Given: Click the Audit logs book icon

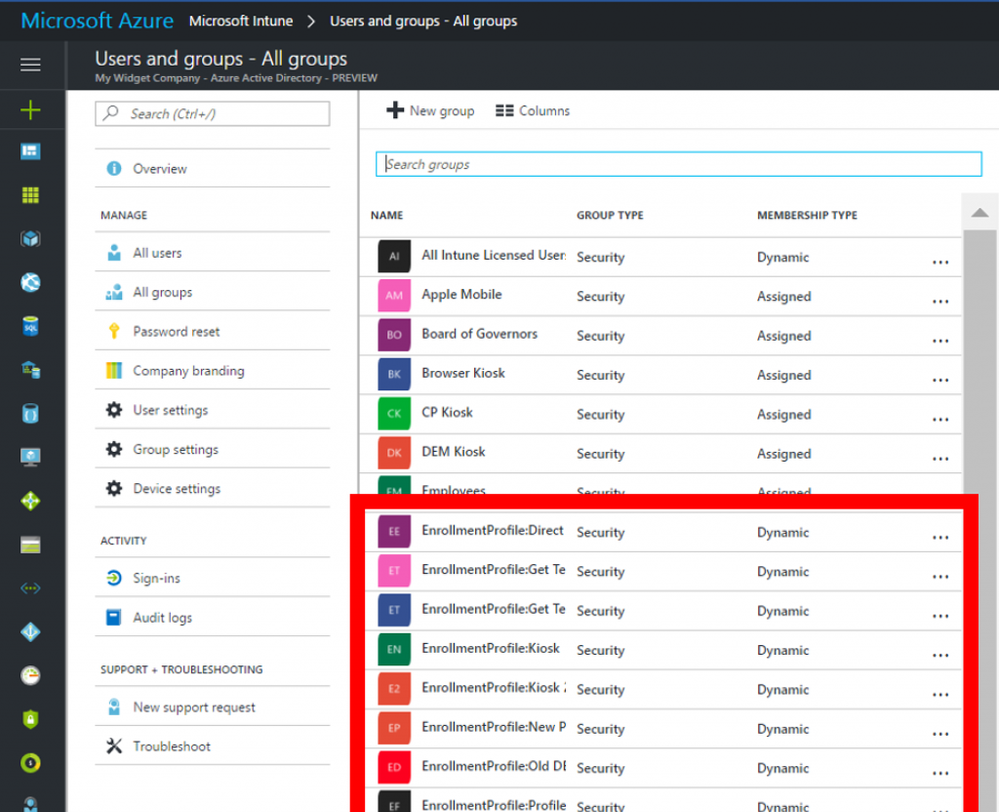Looking at the screenshot, I should (114, 617).
